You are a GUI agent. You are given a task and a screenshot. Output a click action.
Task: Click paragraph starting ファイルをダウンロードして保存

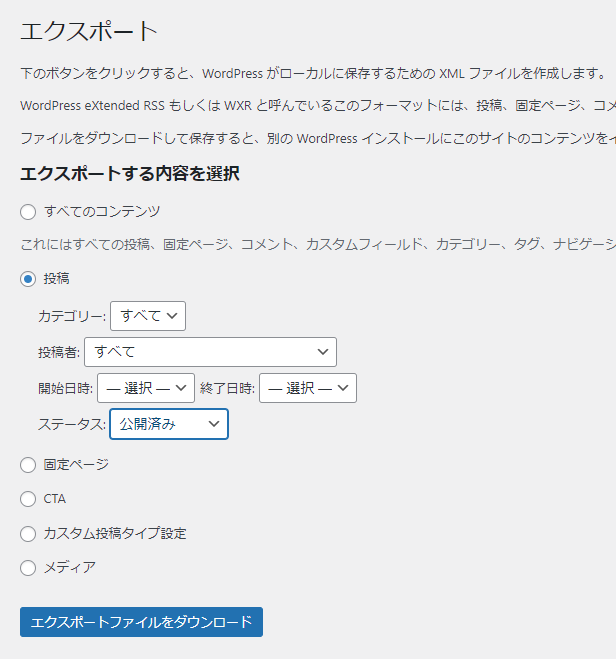click(318, 138)
